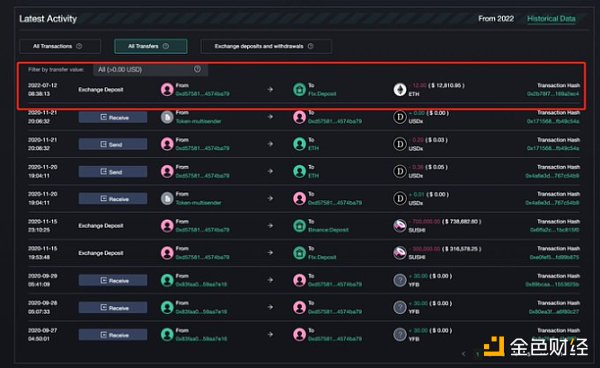Screen dimensions: 600x368
Task: Click info icon on Exchange deposits and withdrawals
Action: tap(311, 46)
